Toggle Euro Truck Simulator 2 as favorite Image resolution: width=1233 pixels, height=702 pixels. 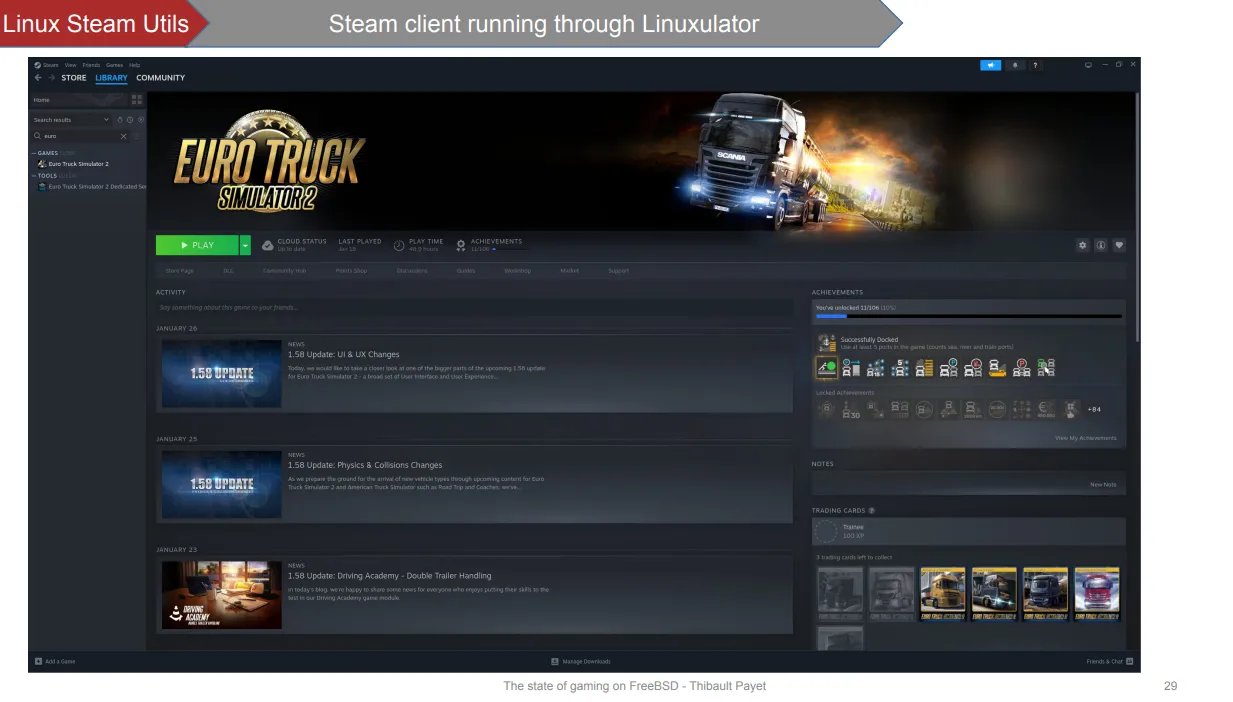click(1118, 245)
